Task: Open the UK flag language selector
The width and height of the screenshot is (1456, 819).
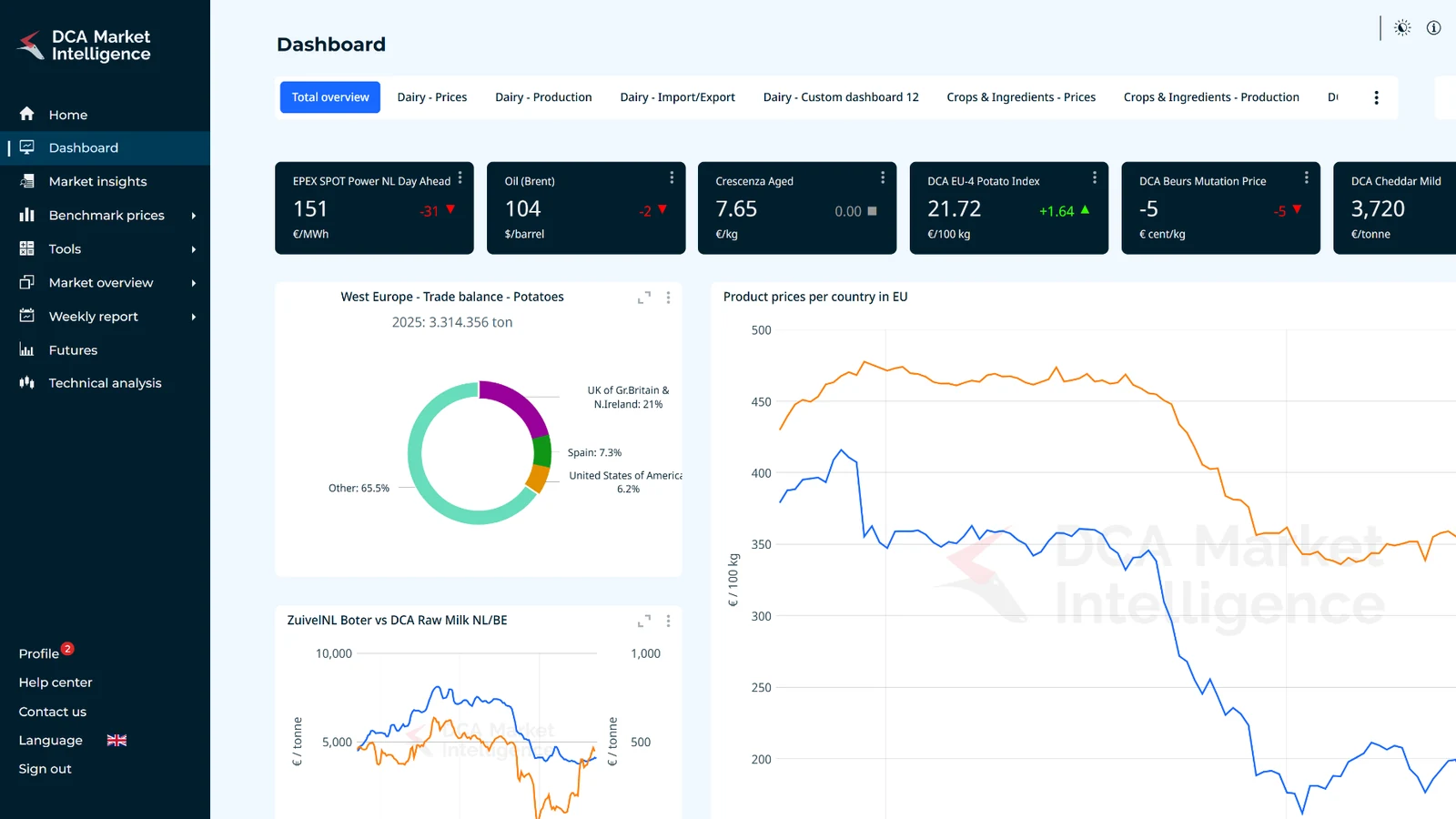Action: tap(116, 740)
